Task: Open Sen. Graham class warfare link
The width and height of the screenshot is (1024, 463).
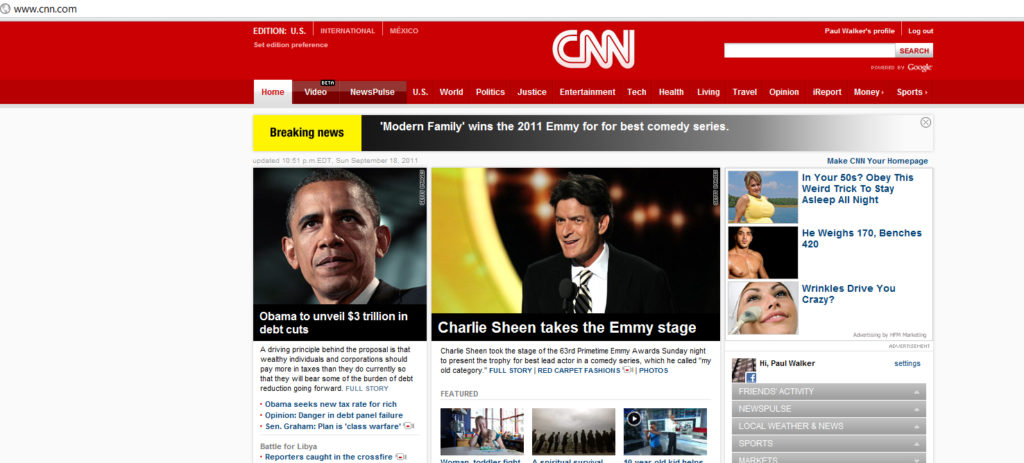Action: (332, 426)
